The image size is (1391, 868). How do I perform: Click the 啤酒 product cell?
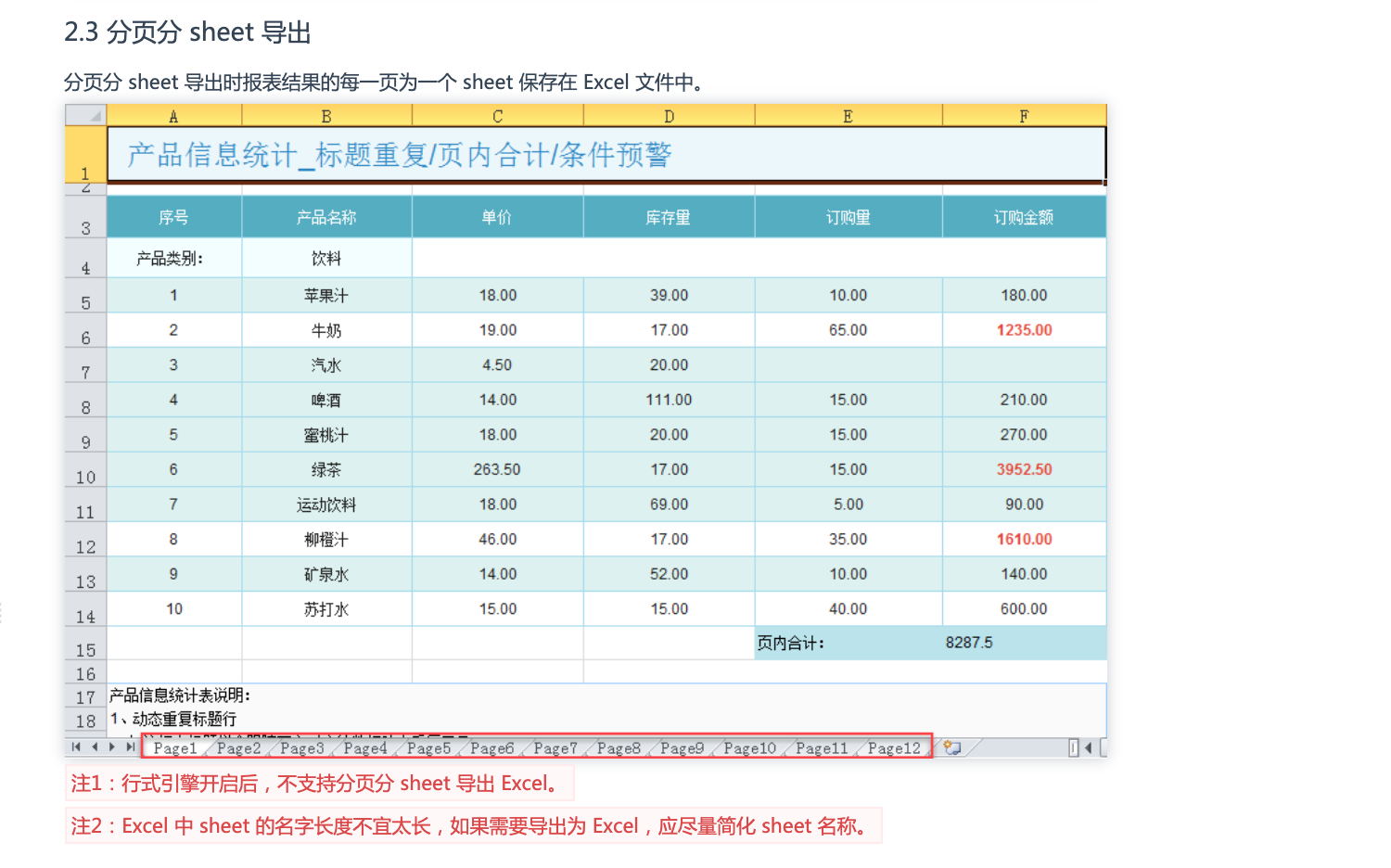pyautogui.click(x=326, y=401)
